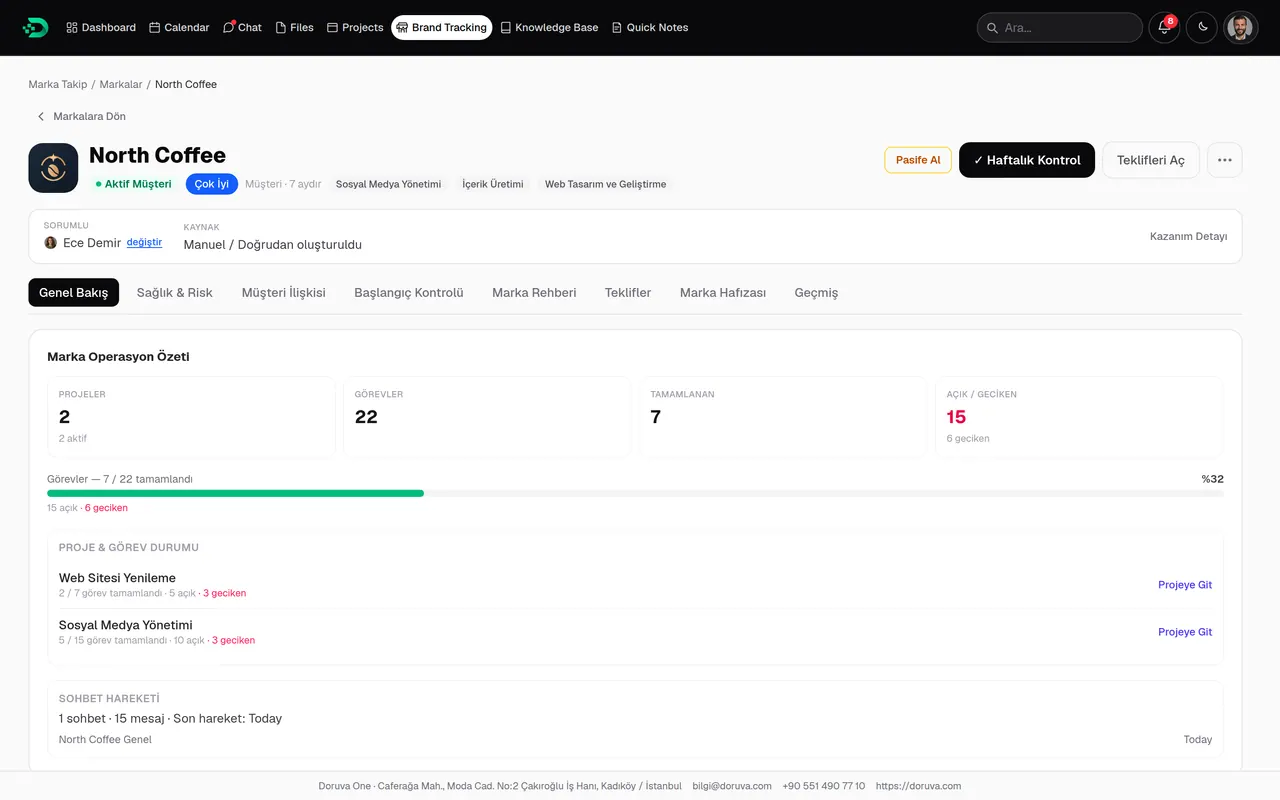Click Projeye Git for Sosyal Medya Yönetimi
This screenshot has width=1280, height=800.
[1185, 632]
